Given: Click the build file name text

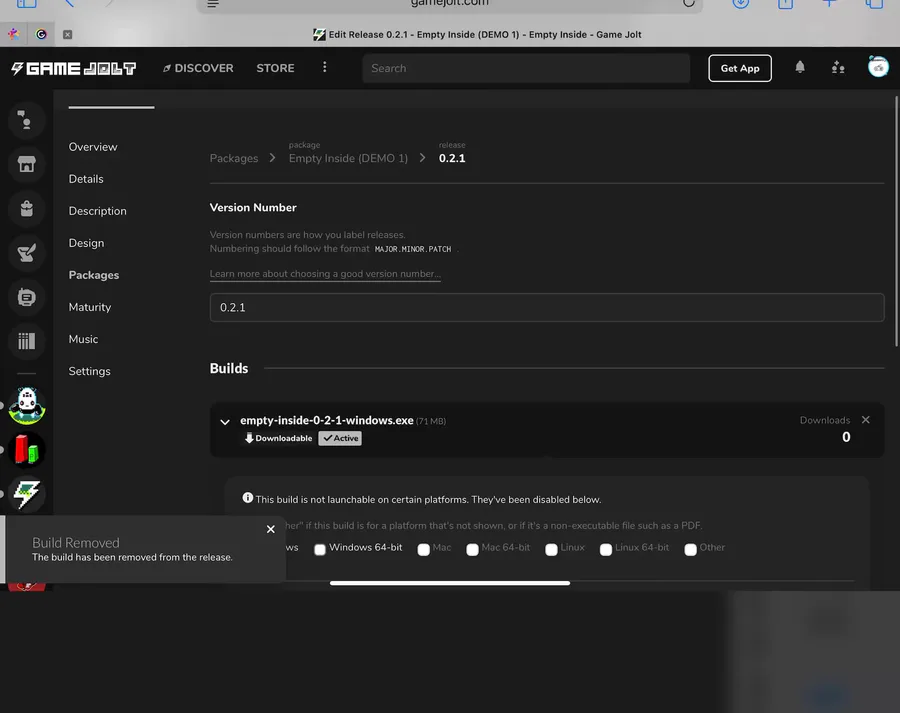Looking at the screenshot, I should click(327, 420).
